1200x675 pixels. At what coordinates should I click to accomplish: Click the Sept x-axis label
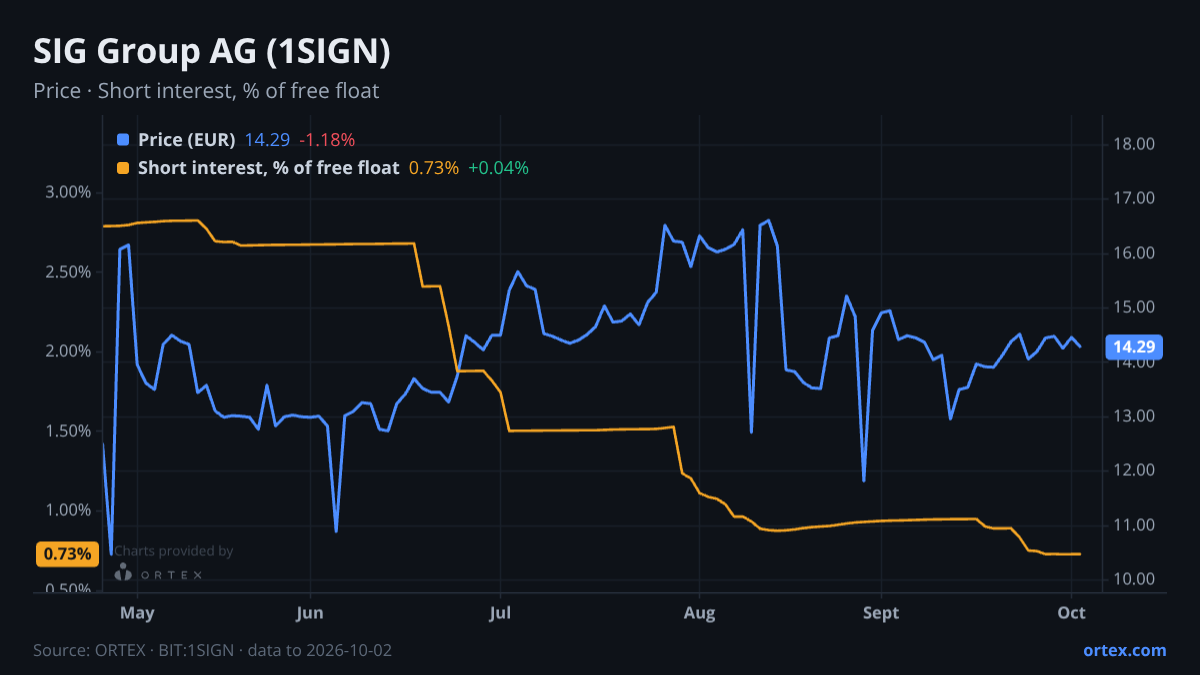881,613
